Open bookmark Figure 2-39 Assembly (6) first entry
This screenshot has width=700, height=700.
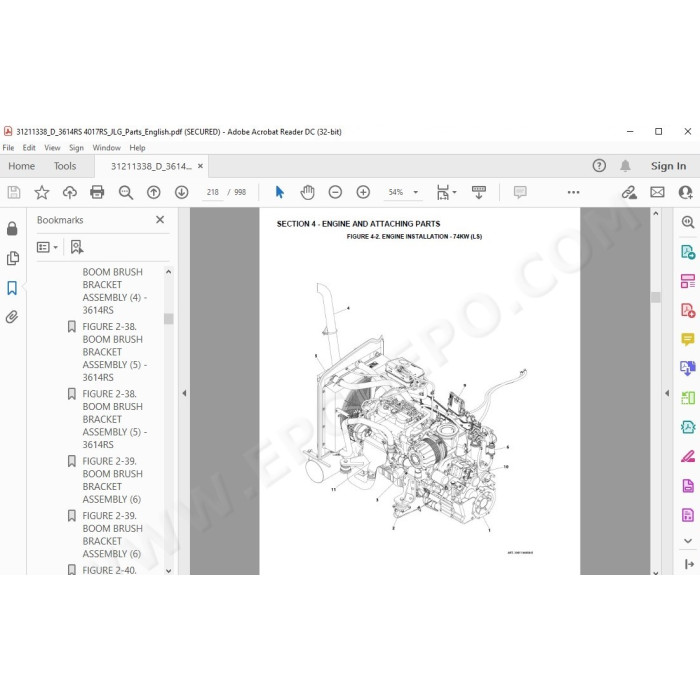pos(112,480)
